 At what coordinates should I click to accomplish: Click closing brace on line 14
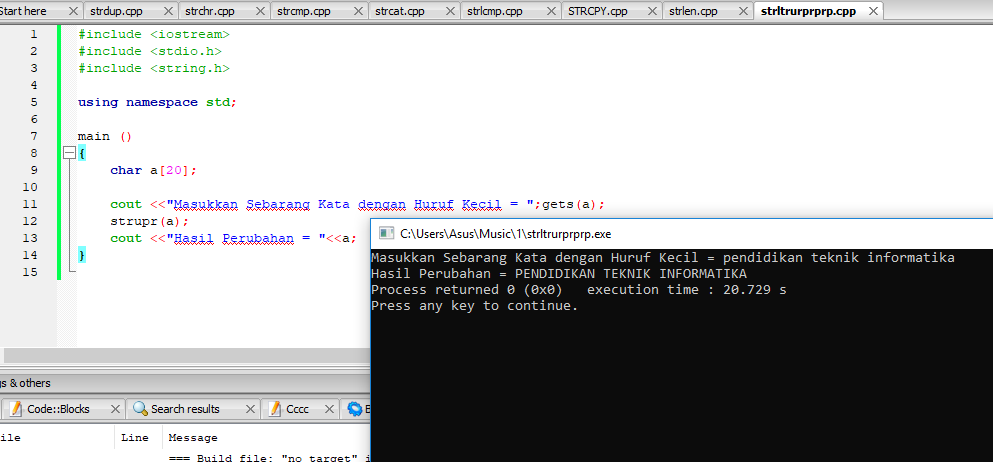point(82,256)
